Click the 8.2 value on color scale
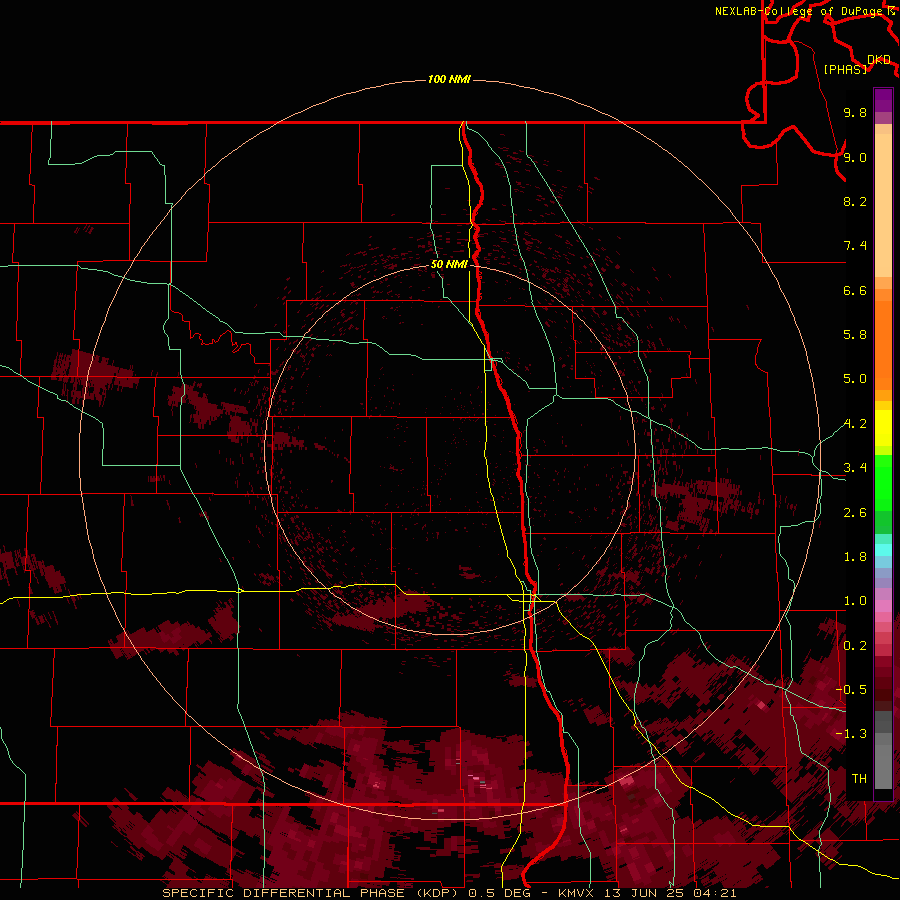 855,201
